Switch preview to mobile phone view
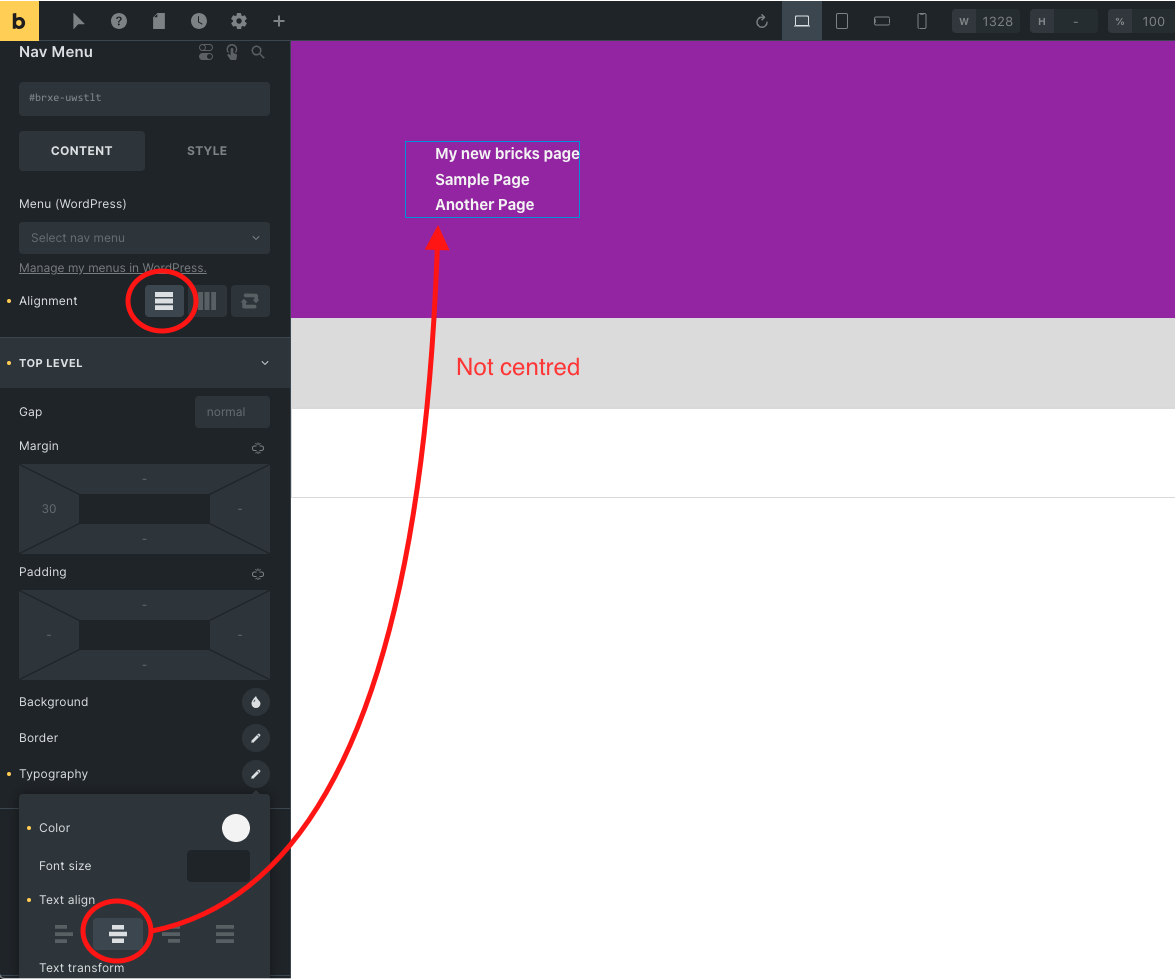 click(921, 20)
